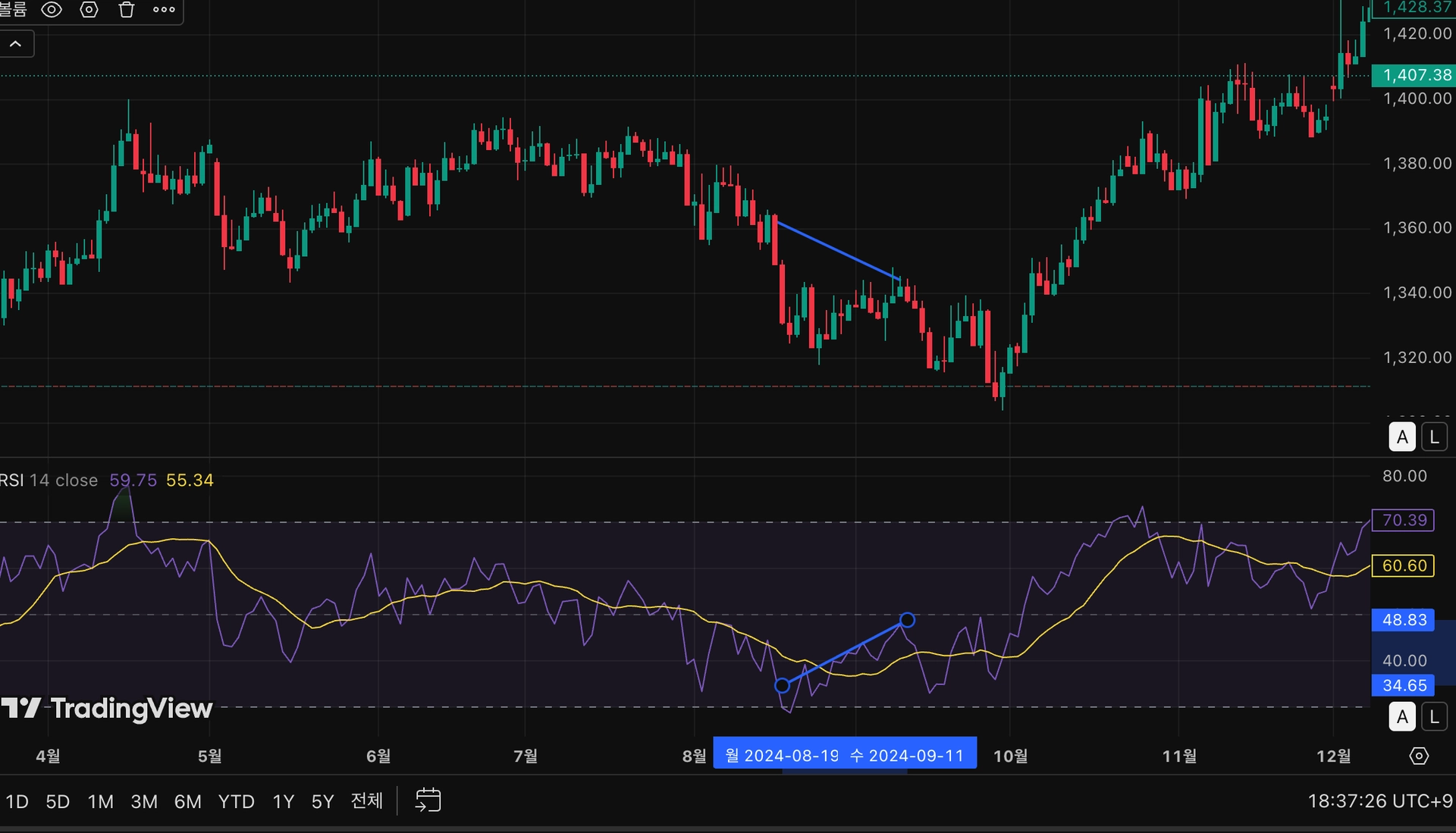
Task: Open more options three-dot menu
Action: click(x=164, y=10)
